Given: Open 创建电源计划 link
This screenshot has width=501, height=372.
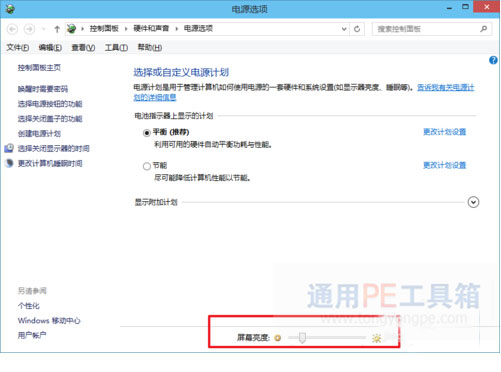Looking at the screenshot, I should tap(39, 134).
